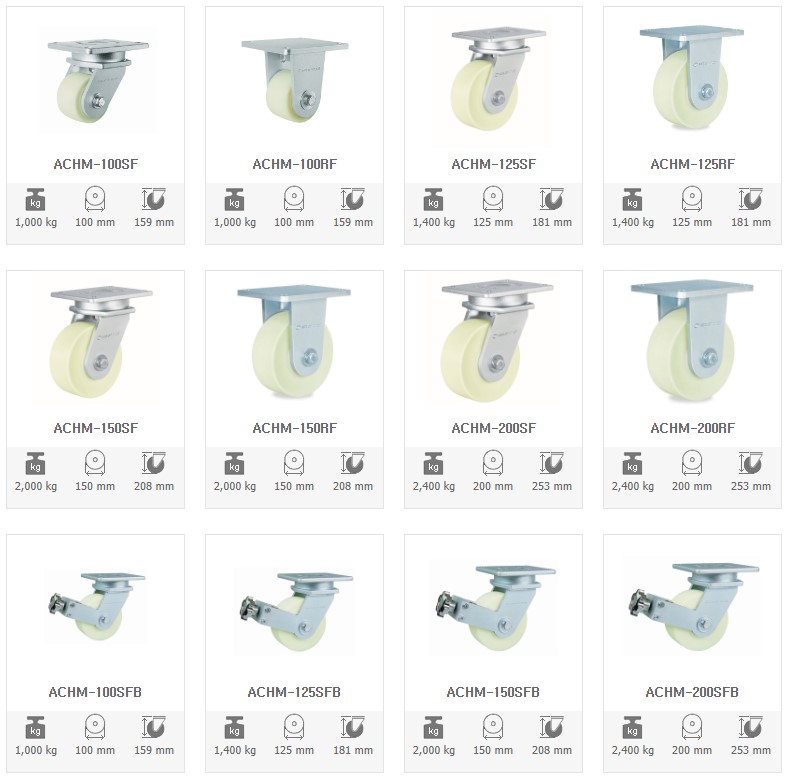The width and height of the screenshot is (790, 781).
Task: Select the ACHM-200SFB product name
Action: click(x=692, y=692)
